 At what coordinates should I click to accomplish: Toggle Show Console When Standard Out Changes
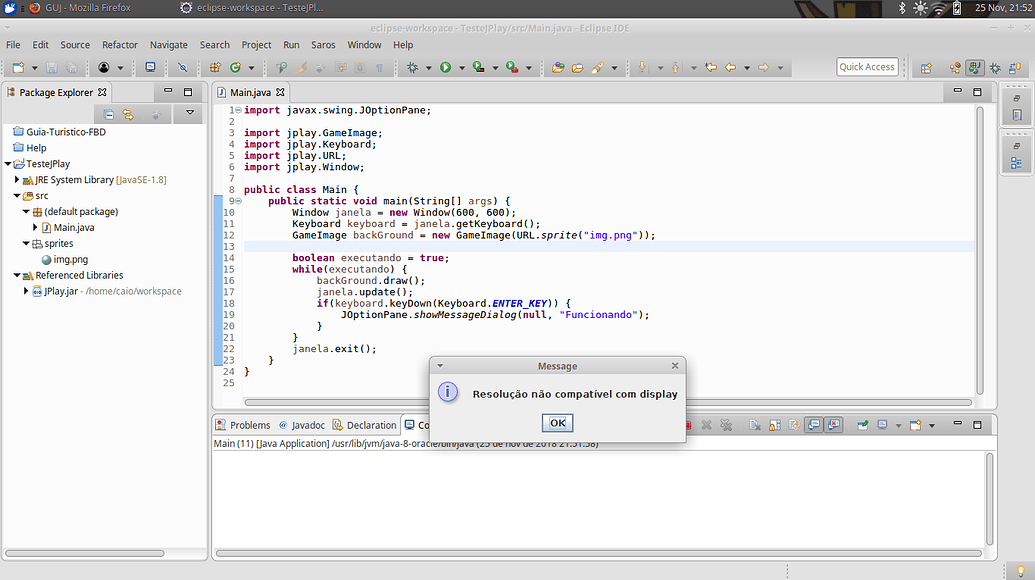coord(813,425)
